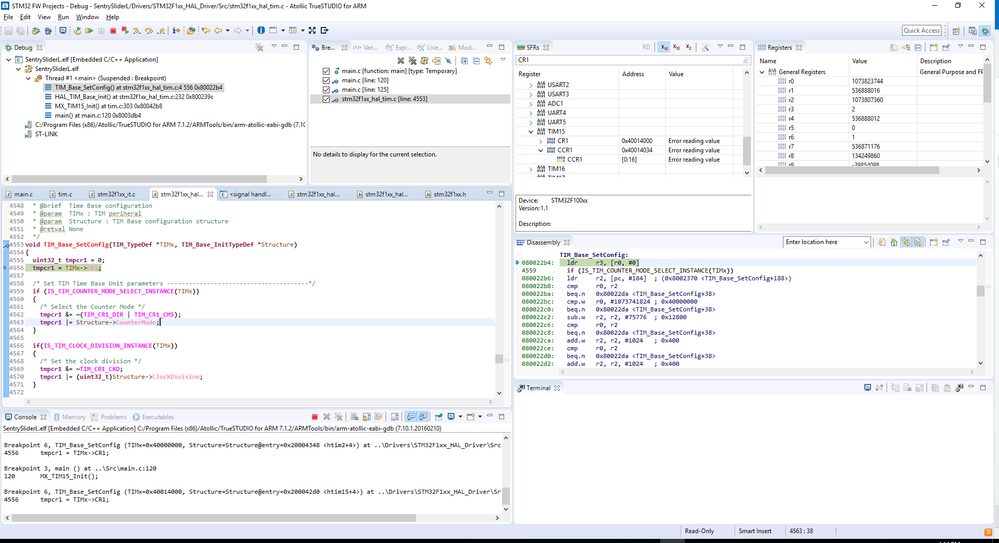The image size is (999, 543).
Task: Click the Resume debug toolbar icon
Action: click(89, 31)
